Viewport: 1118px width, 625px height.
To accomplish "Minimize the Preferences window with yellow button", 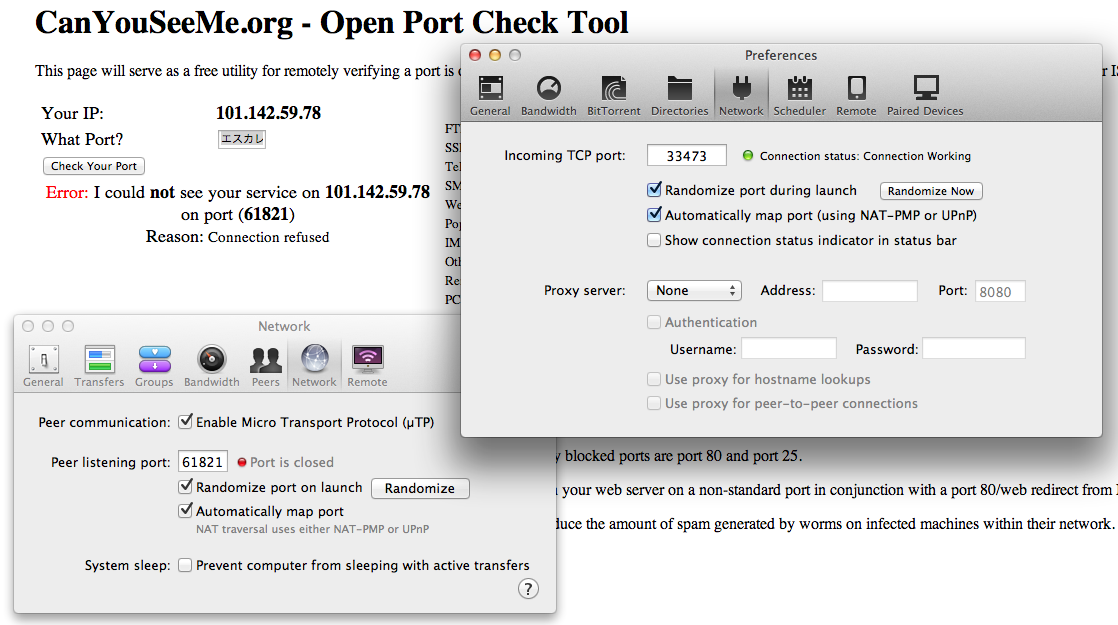I will coord(495,55).
